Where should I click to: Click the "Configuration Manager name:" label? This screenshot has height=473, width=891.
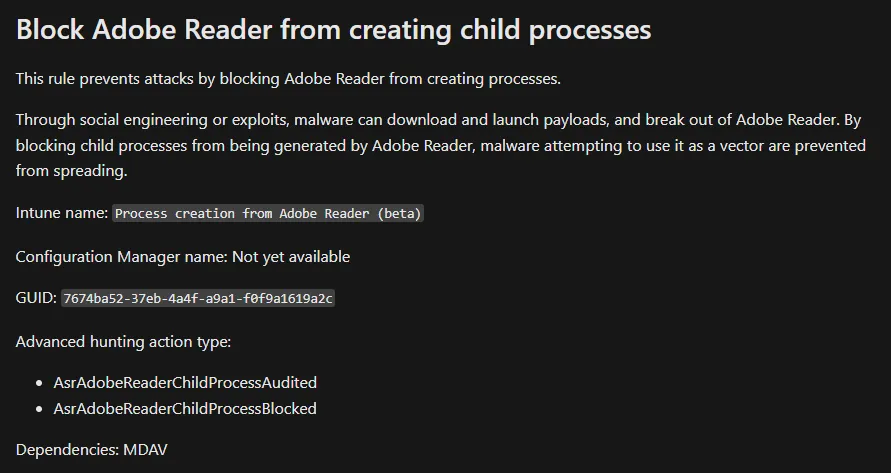121,256
